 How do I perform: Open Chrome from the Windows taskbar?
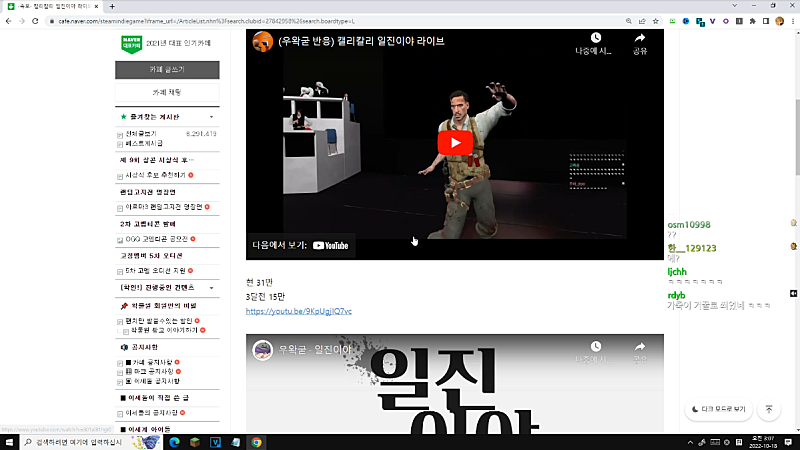tap(257, 441)
